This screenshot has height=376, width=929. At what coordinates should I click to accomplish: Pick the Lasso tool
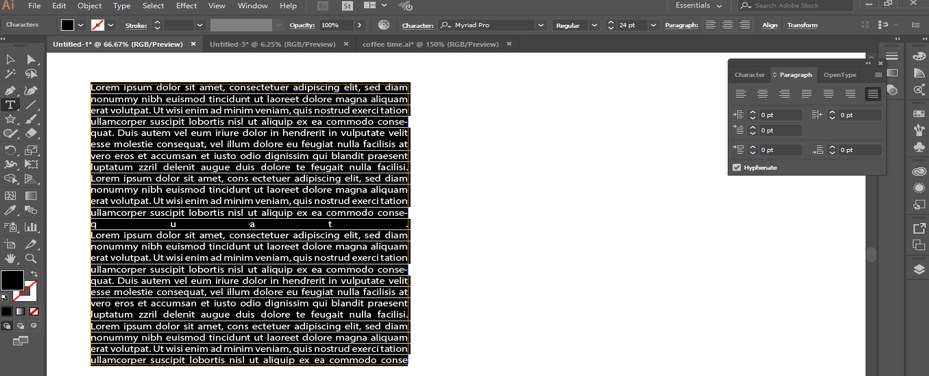31,75
